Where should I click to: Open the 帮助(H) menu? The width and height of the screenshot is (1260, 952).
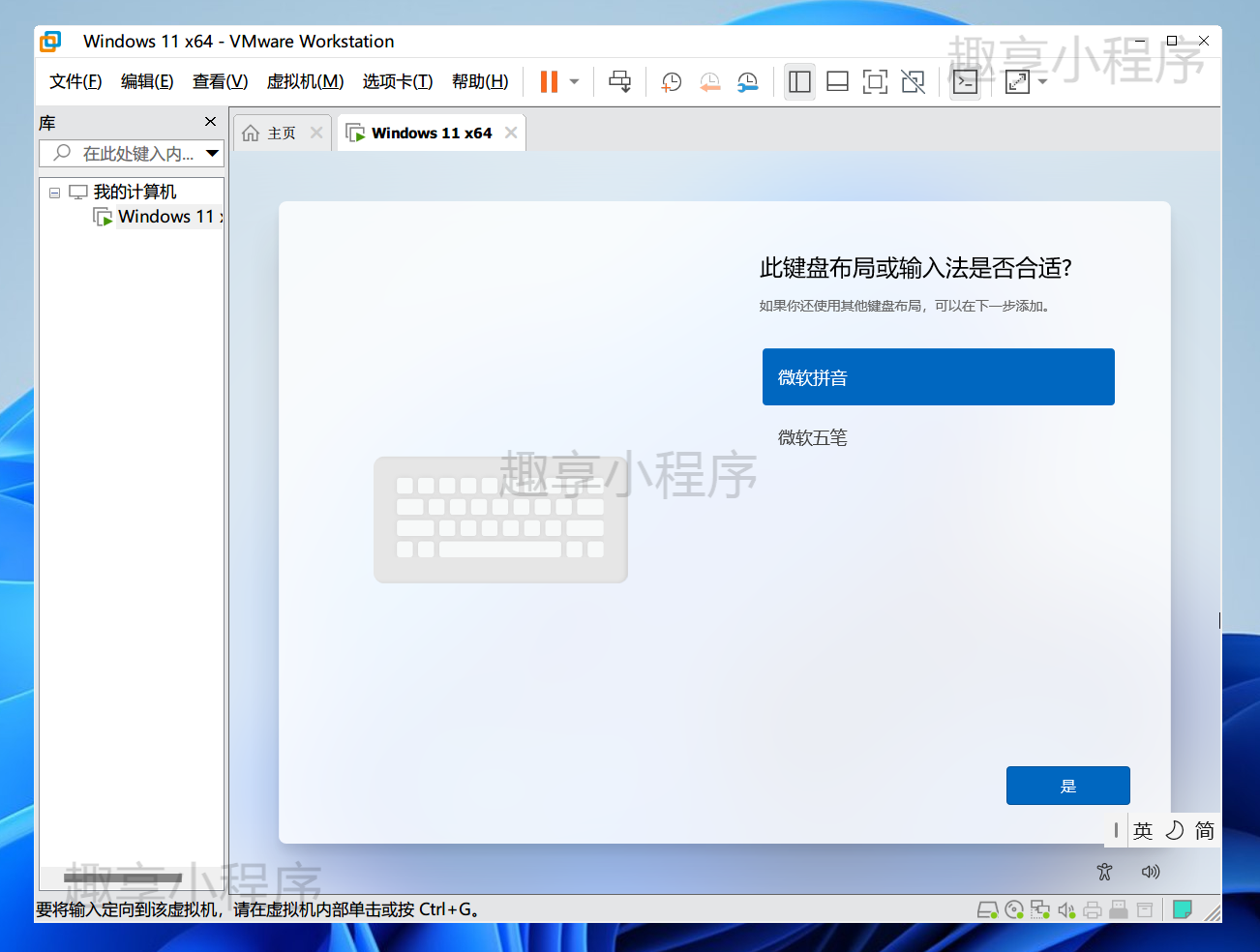480,81
